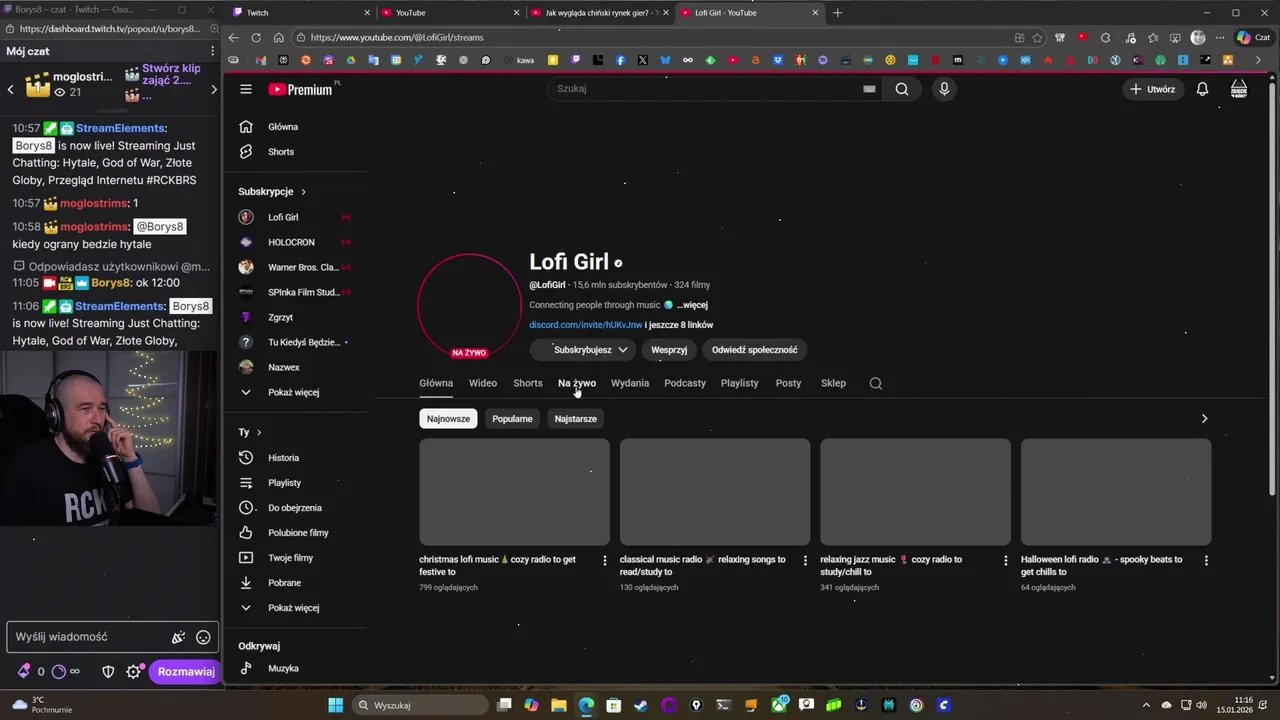Viewport: 1280px width, 720px height.
Task: Expand the Ty section chevron
Action: [259, 432]
